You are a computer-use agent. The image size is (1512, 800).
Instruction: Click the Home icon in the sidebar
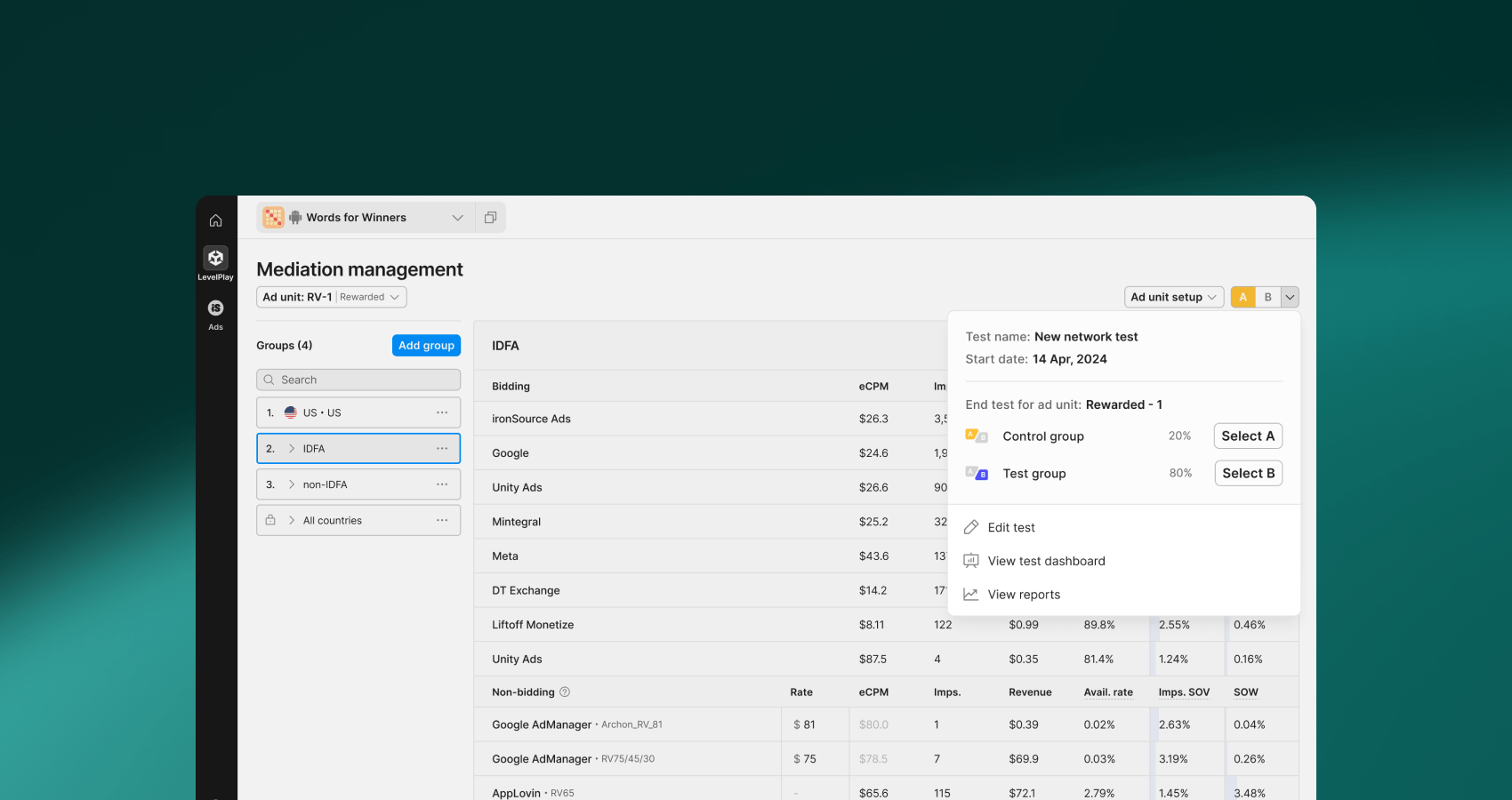215,220
